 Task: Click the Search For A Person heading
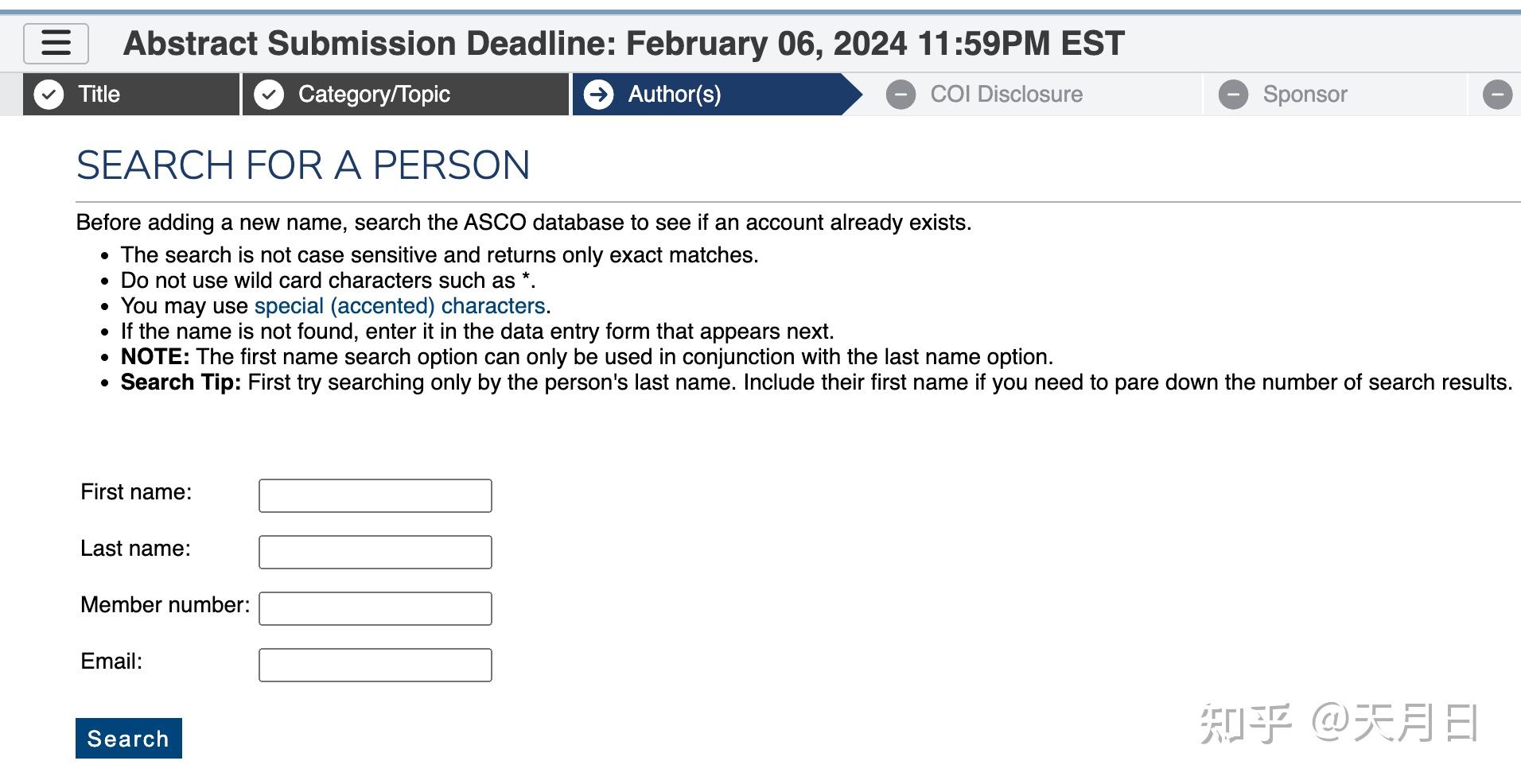click(303, 165)
